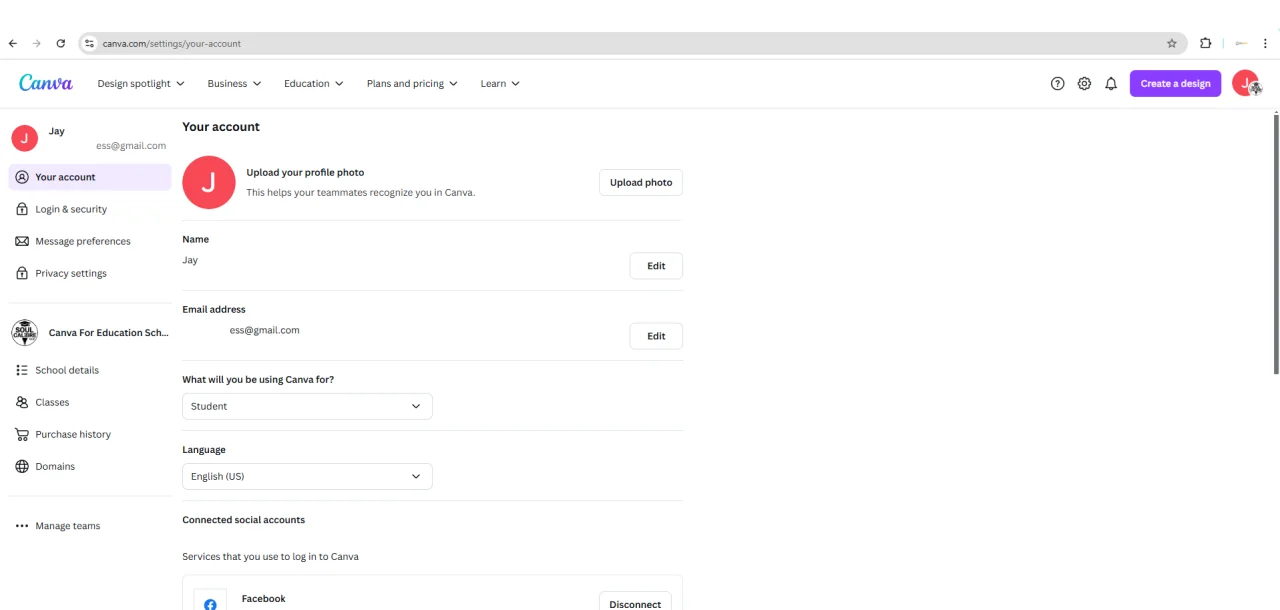The width and height of the screenshot is (1280, 610).
Task: Click the Connected social accounts heading
Action: 243,520
